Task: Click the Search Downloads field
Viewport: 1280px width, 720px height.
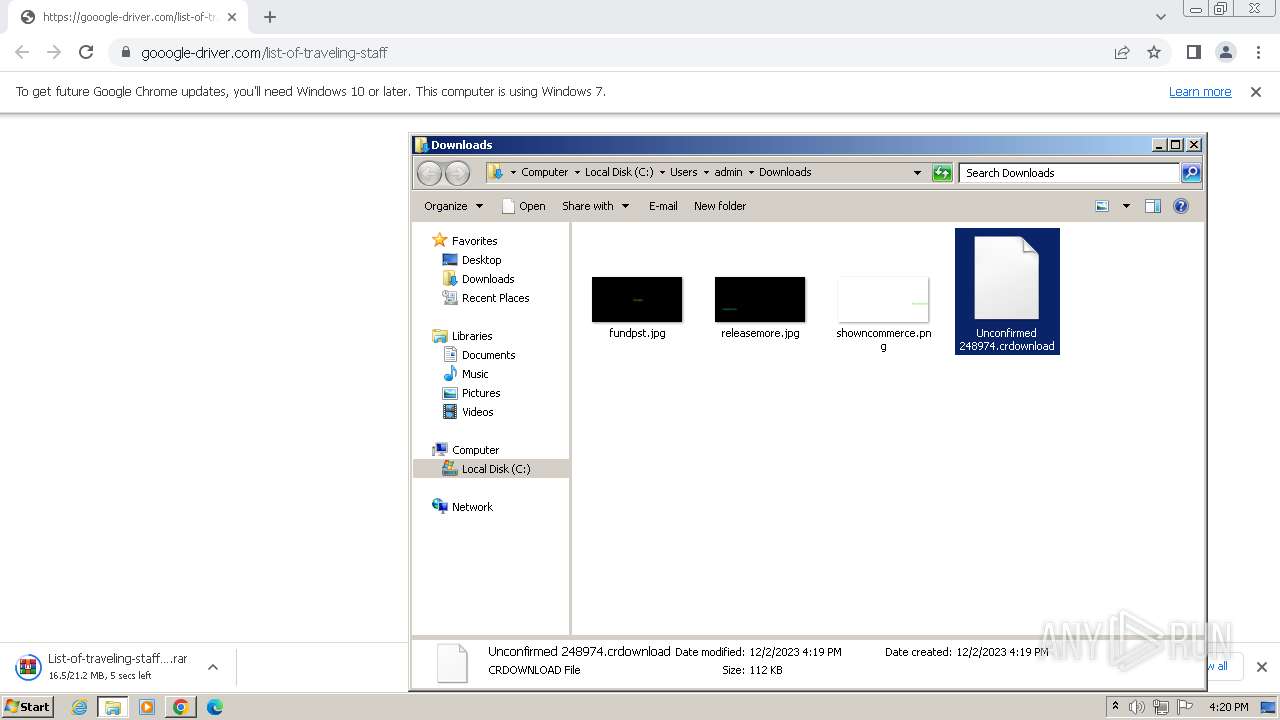Action: [1069, 173]
